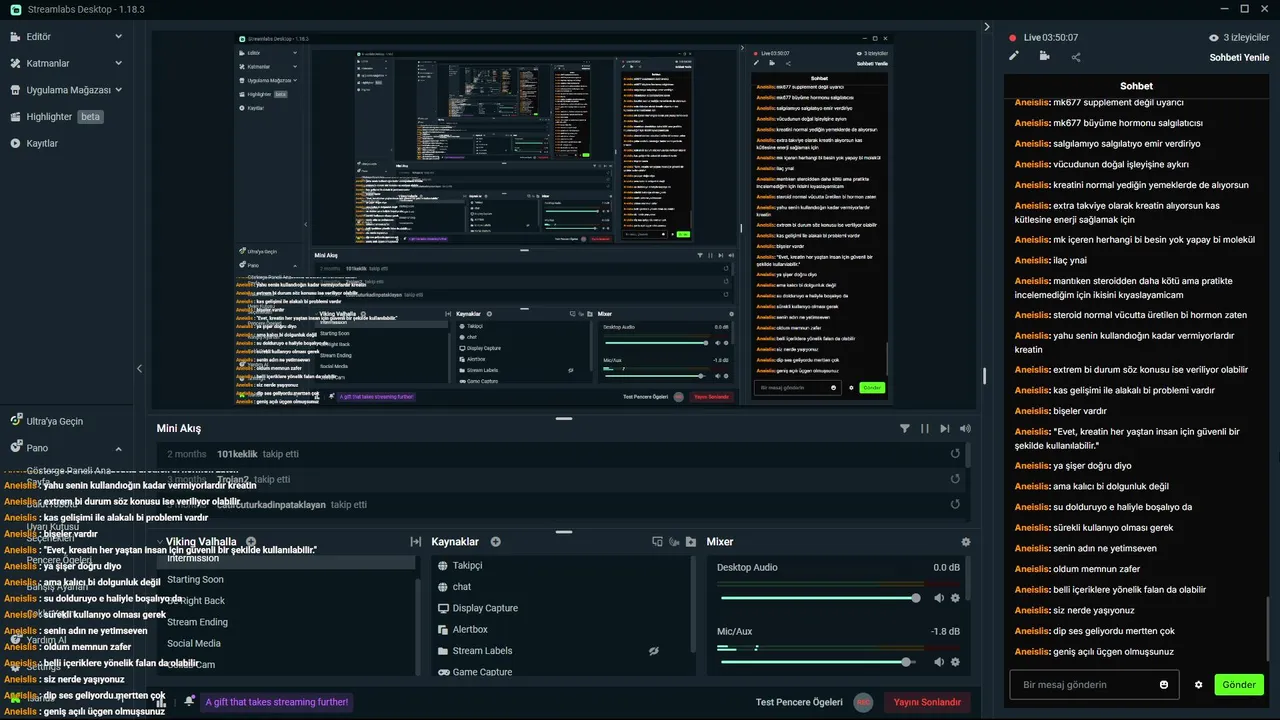Click Test Pencere Öğeleri button

coord(799,703)
